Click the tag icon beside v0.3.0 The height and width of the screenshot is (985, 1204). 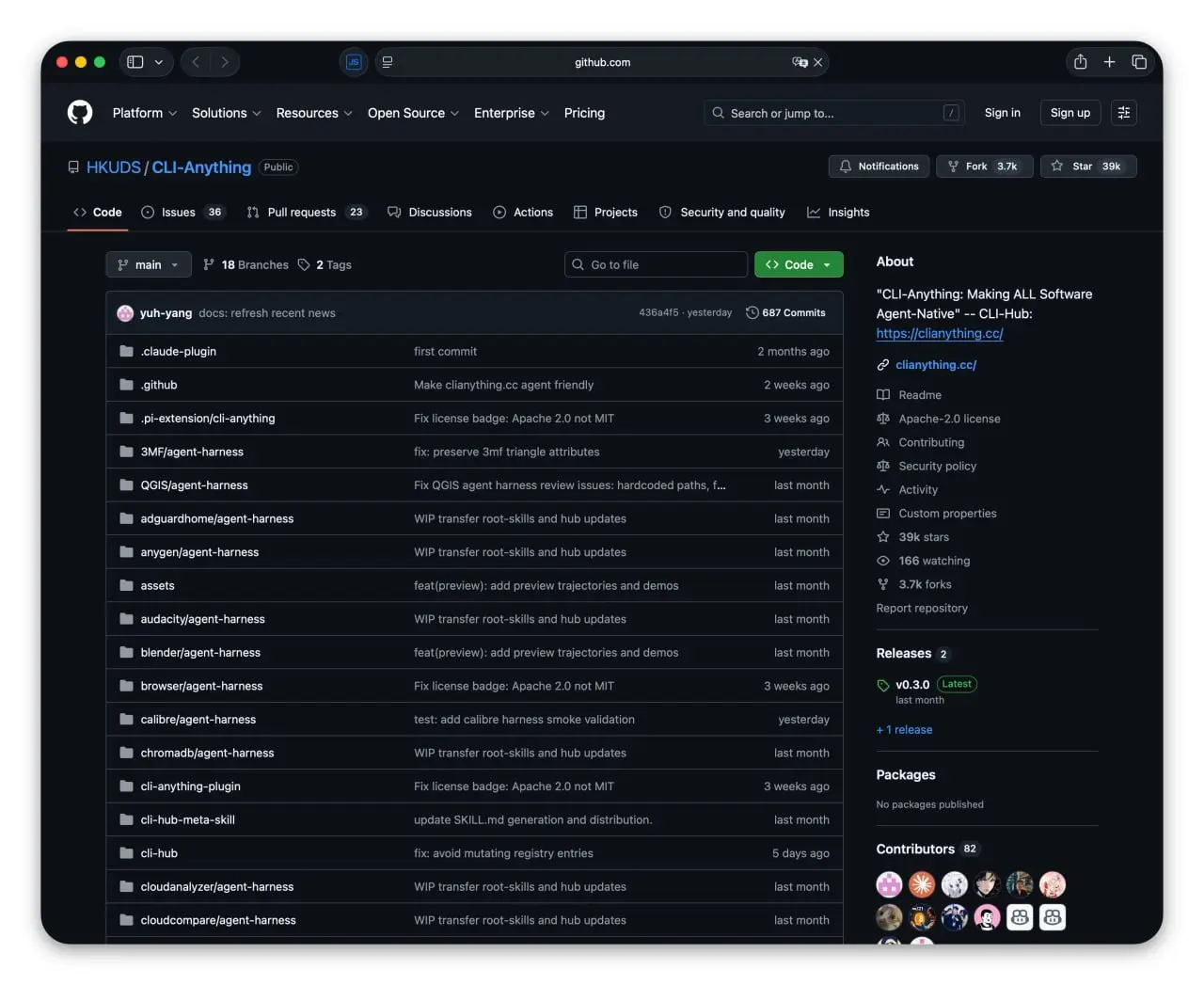882,685
